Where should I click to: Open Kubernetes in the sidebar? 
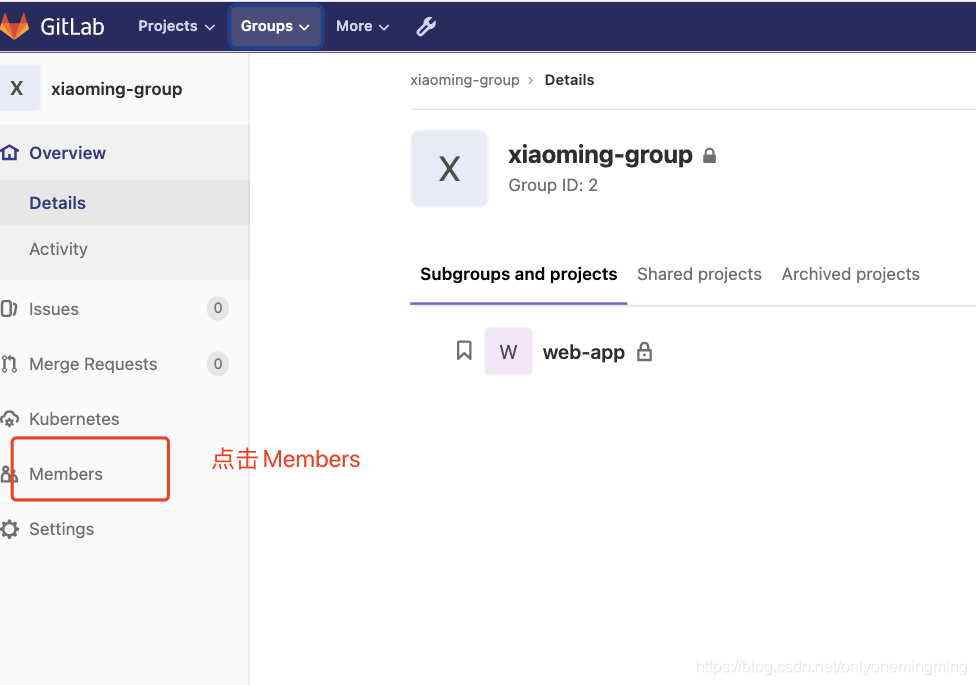tap(124, 419)
